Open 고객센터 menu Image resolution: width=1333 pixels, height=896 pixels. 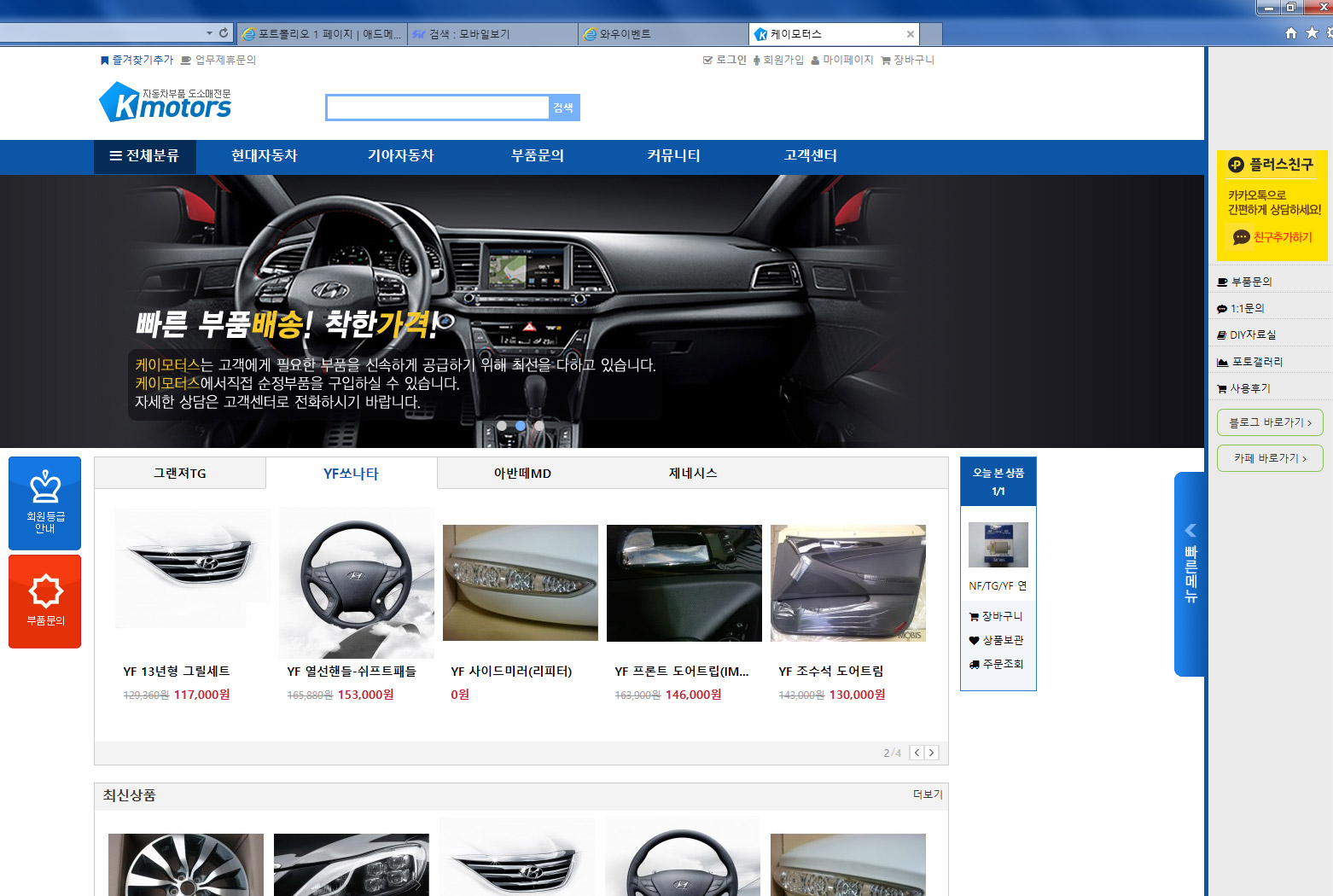(811, 156)
